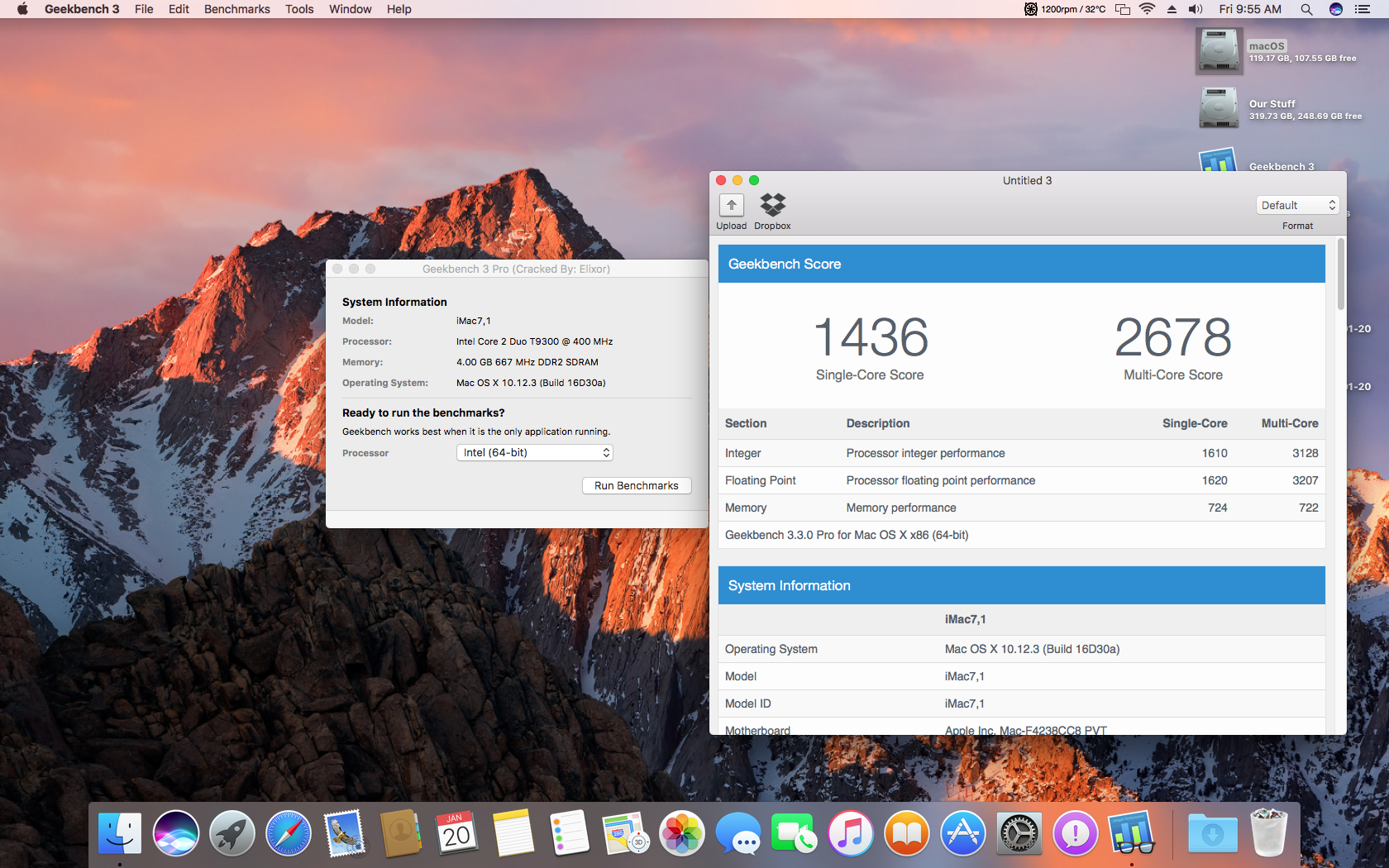This screenshot has height=868, width=1389.
Task: Click the Geekbench Score section header
Action: pos(1022,264)
